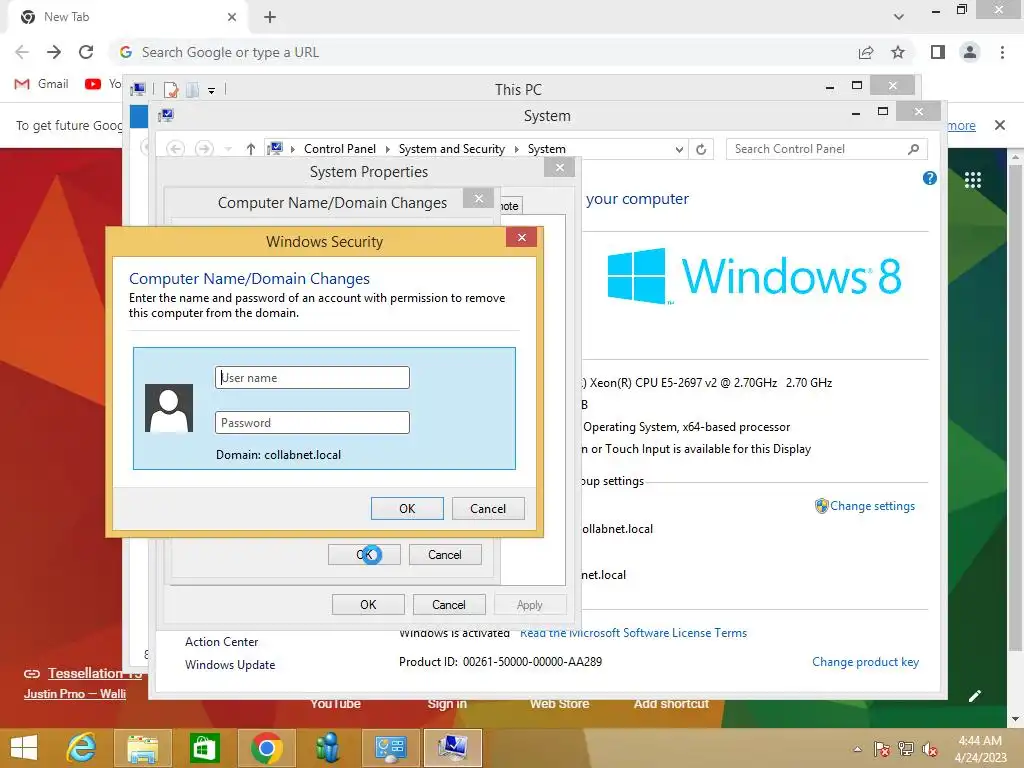The image size is (1024, 768).
Task: Toggle Chrome side panel icon
Action: pyautogui.click(x=938, y=52)
